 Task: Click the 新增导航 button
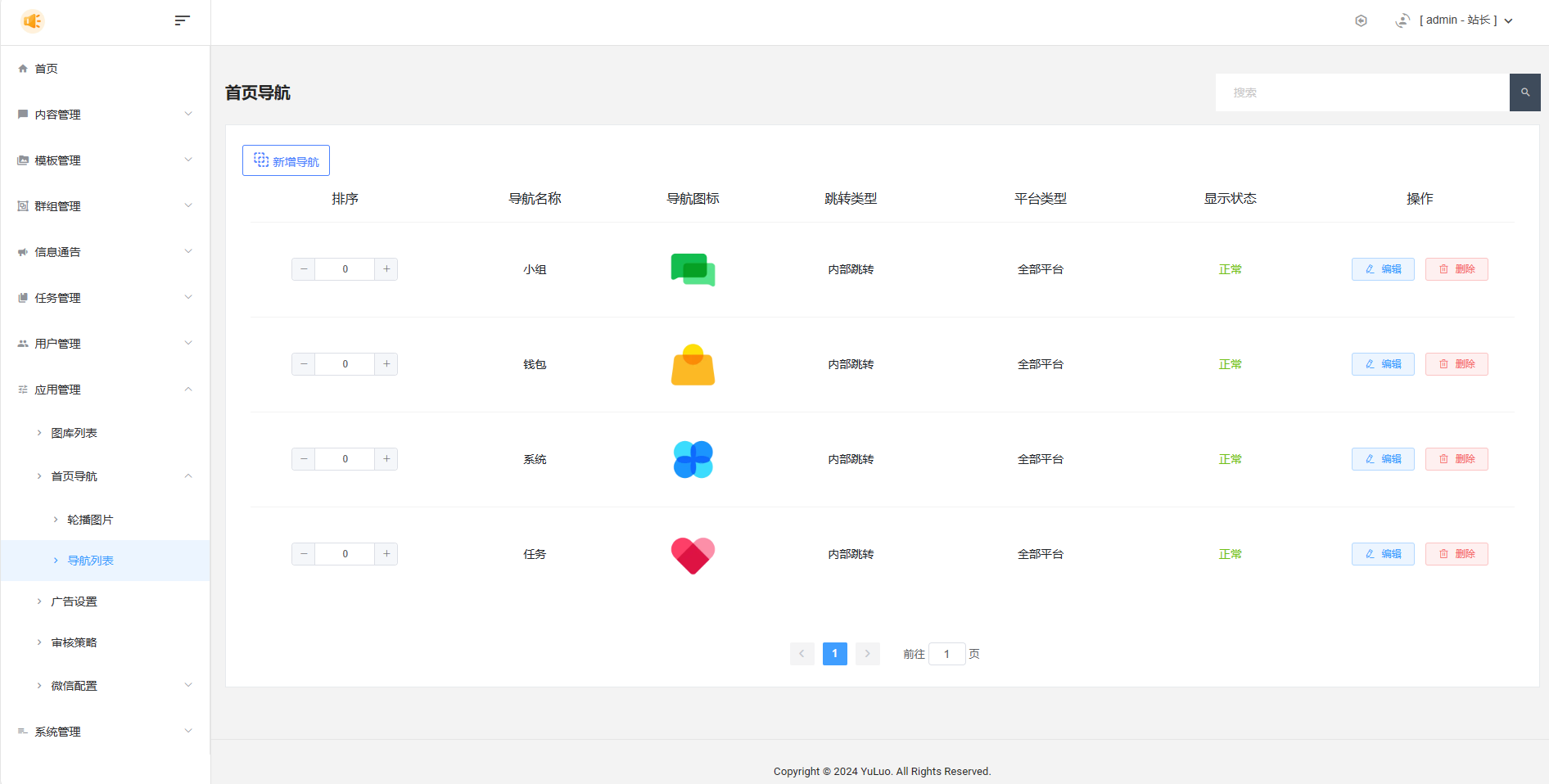pos(286,161)
